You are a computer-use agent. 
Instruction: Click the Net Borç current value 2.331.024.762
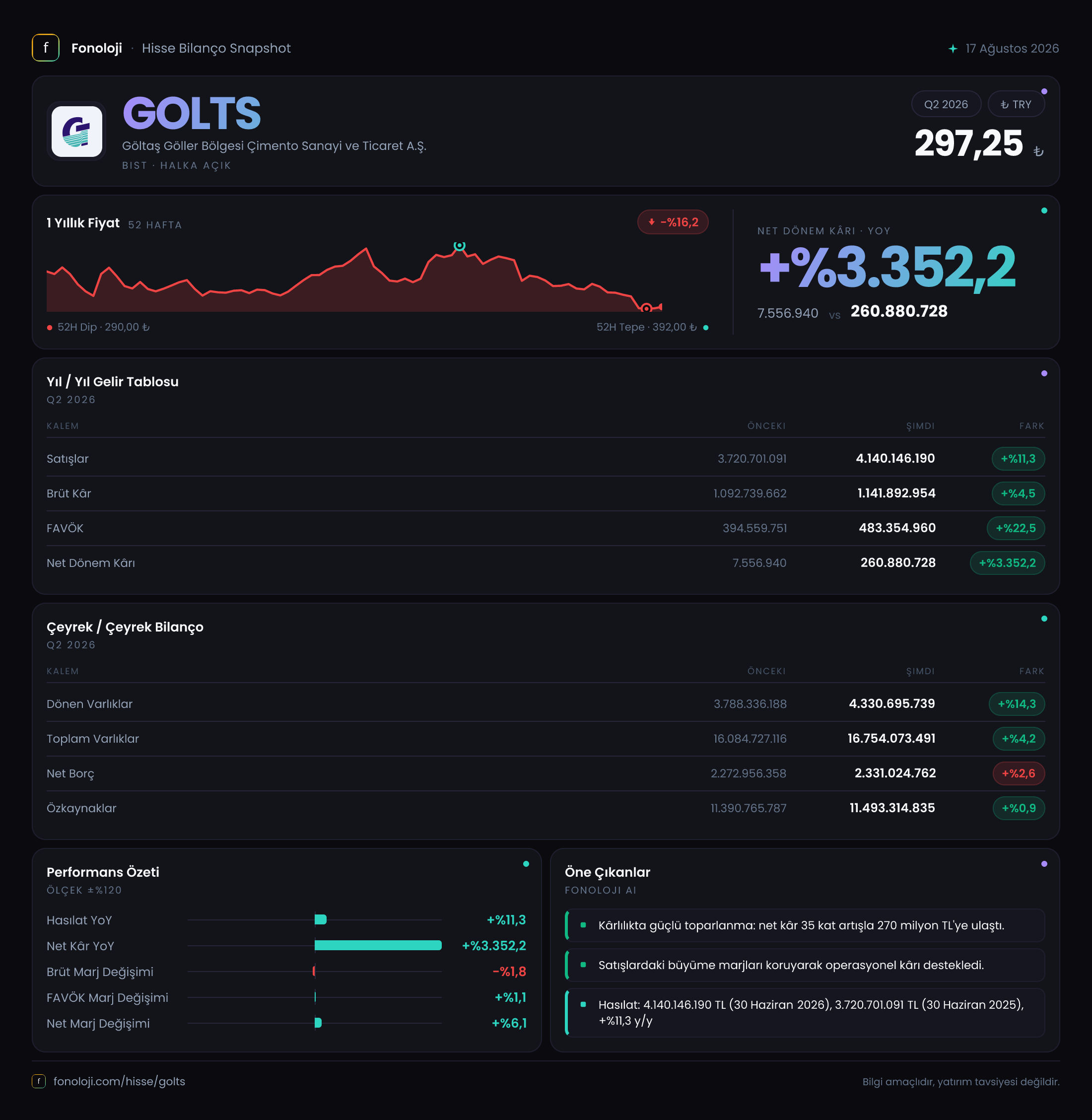895,773
